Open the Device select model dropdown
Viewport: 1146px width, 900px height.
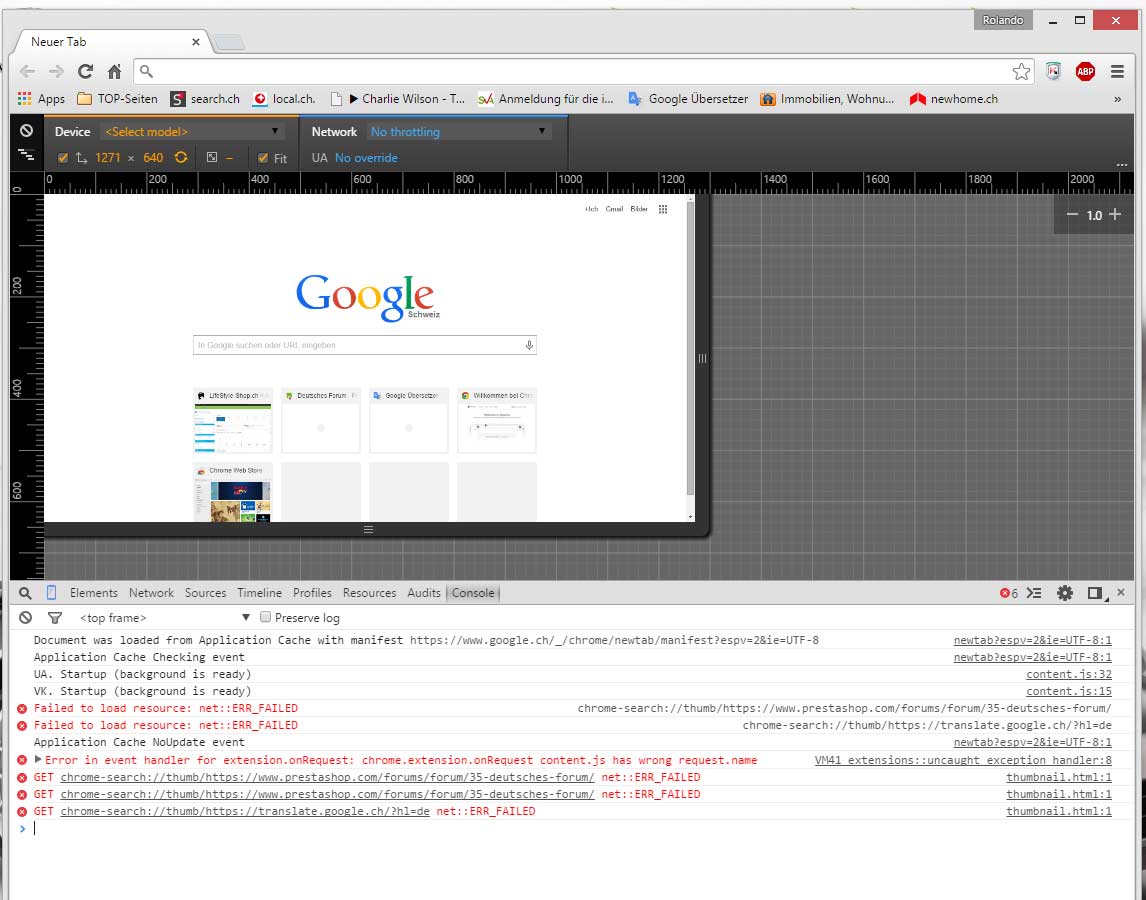coord(191,132)
